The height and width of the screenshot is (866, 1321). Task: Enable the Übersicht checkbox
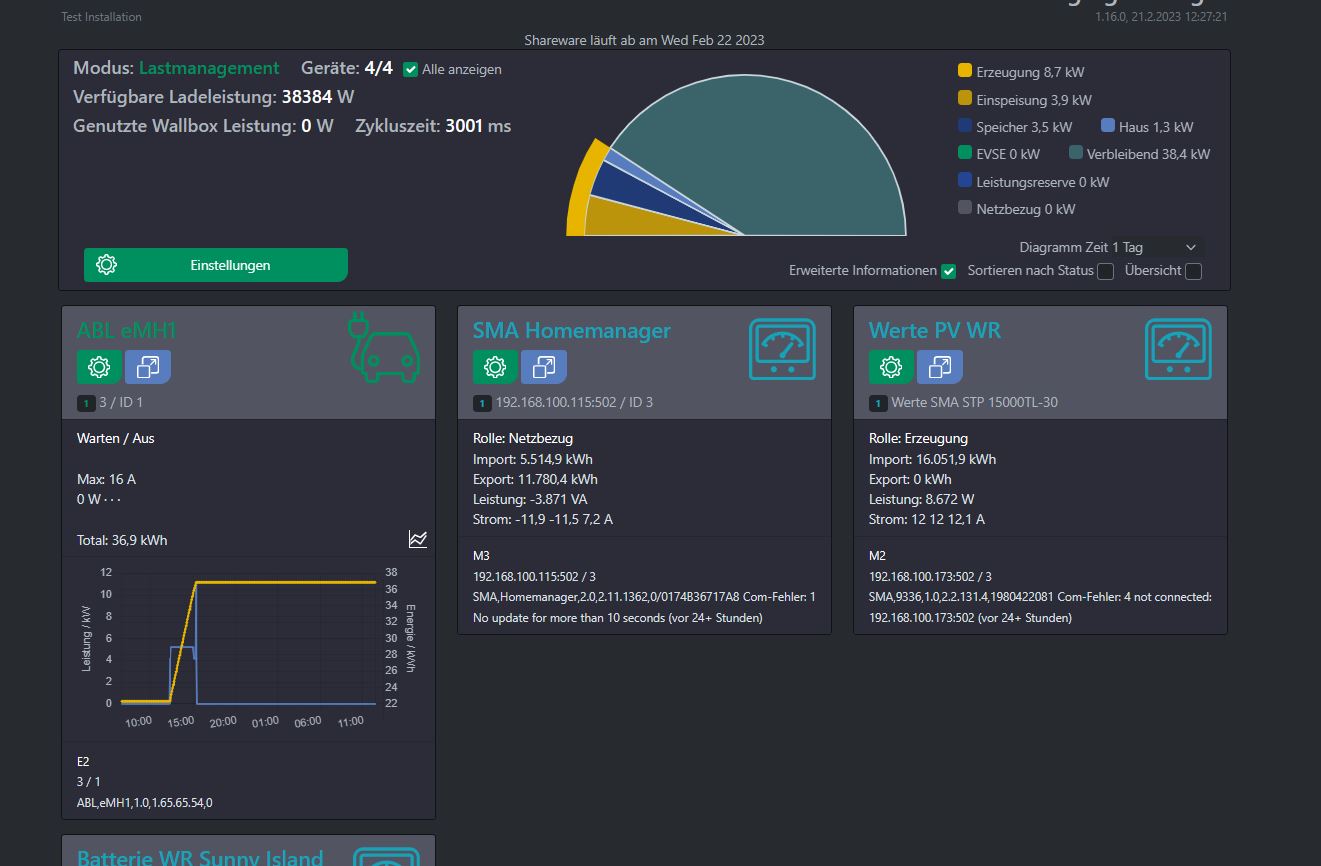(1193, 271)
